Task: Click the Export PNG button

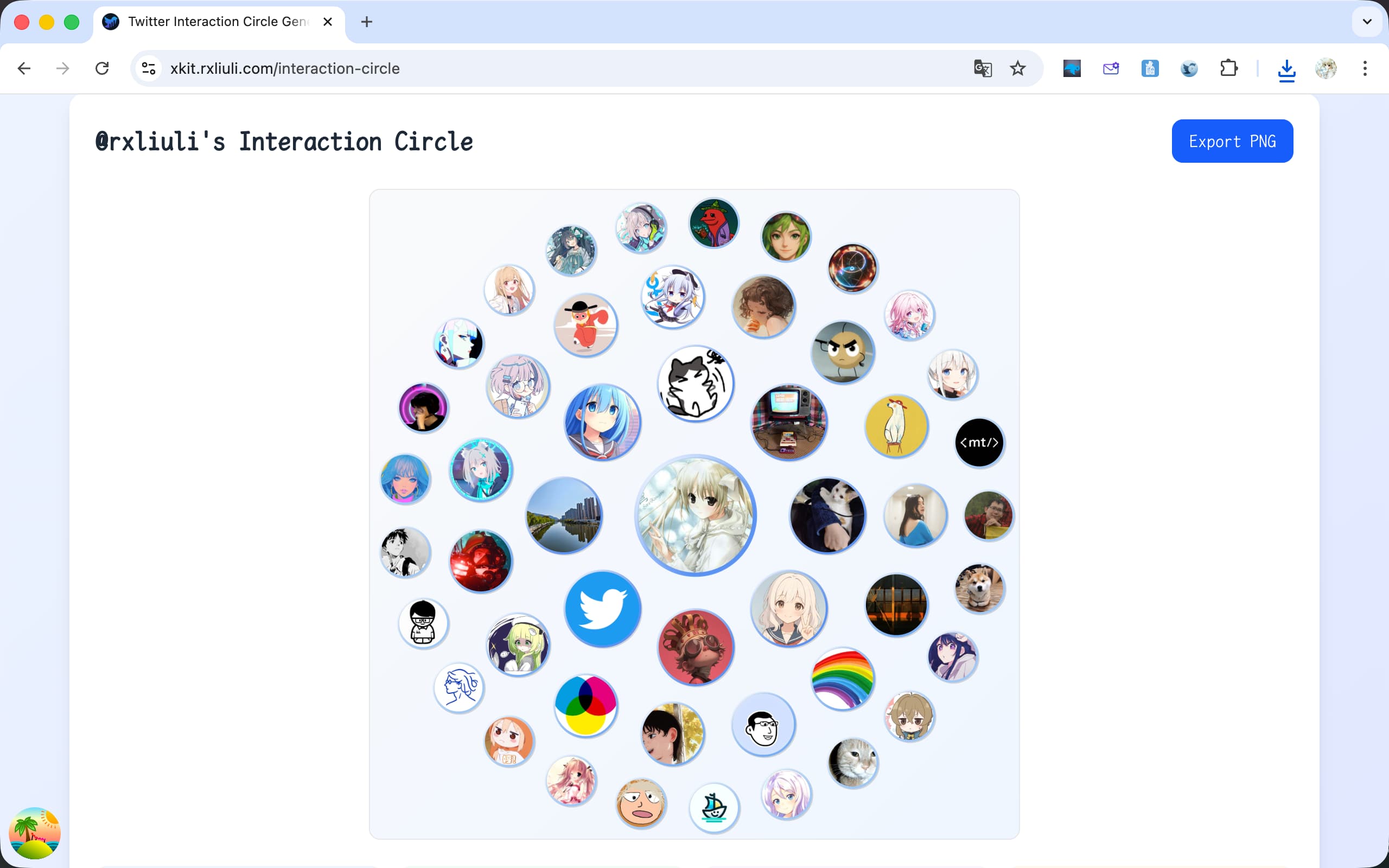Action: [1232, 141]
